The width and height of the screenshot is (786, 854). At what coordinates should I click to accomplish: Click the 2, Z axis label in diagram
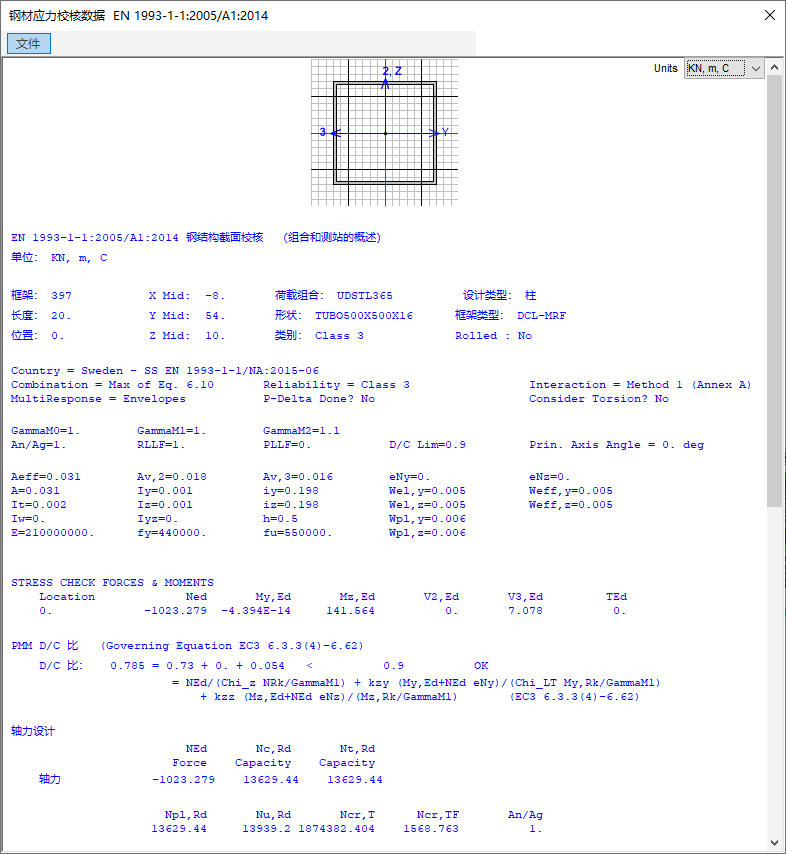click(393, 71)
